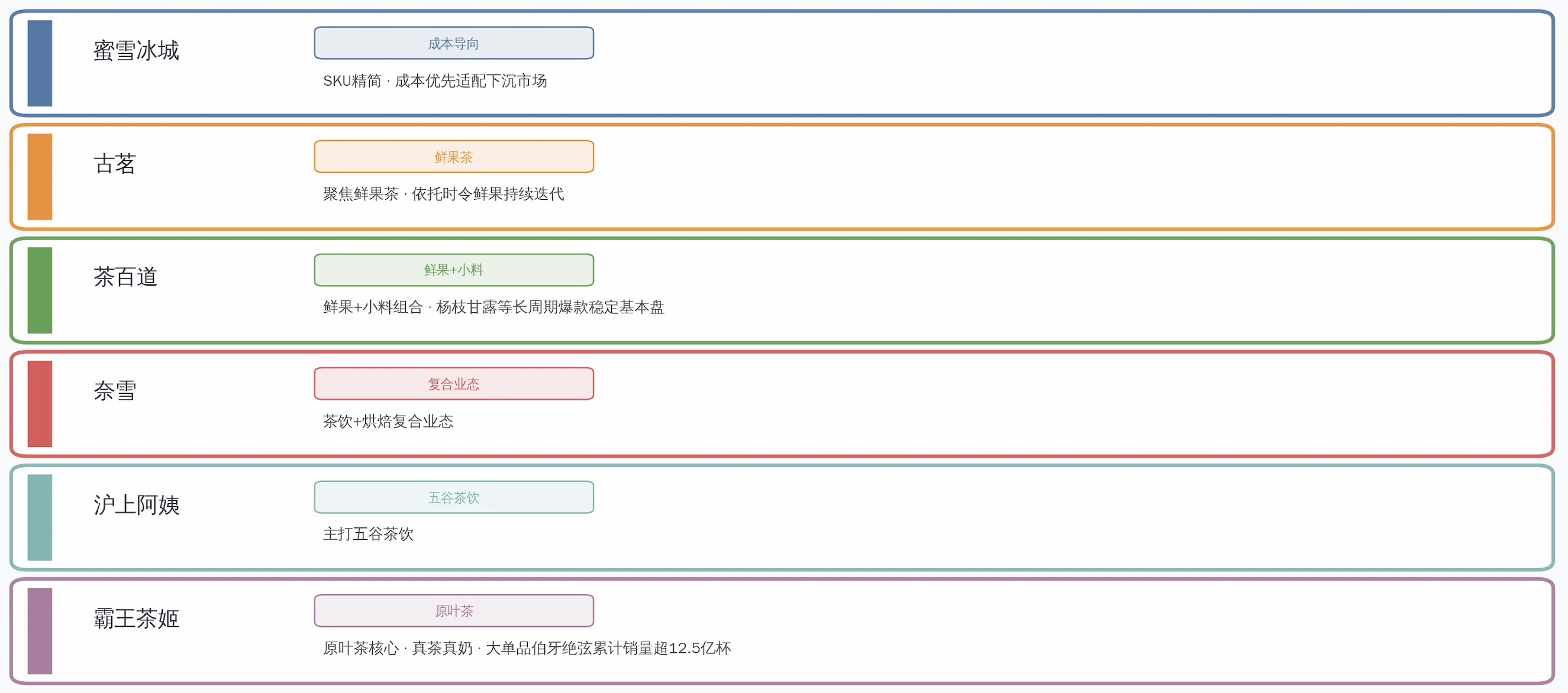1568x693 pixels.
Task: Choose the 鲜果+小料 tag
Action: [453, 270]
